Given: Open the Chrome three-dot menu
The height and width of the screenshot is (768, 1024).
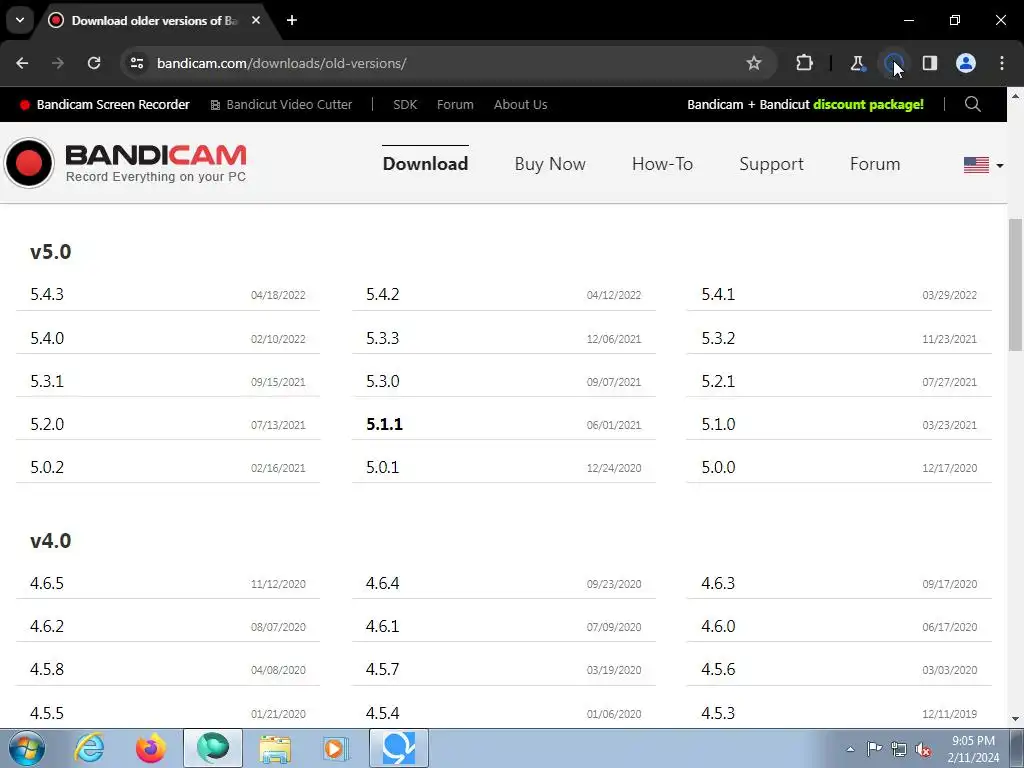Looking at the screenshot, I should (1002, 63).
